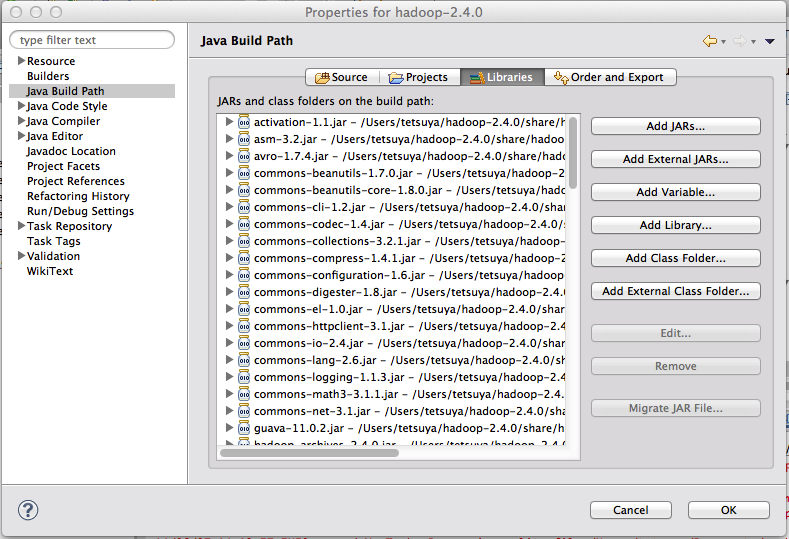The width and height of the screenshot is (789, 539).
Task: Expand the activation-1.1.jar entry
Action: coord(229,122)
